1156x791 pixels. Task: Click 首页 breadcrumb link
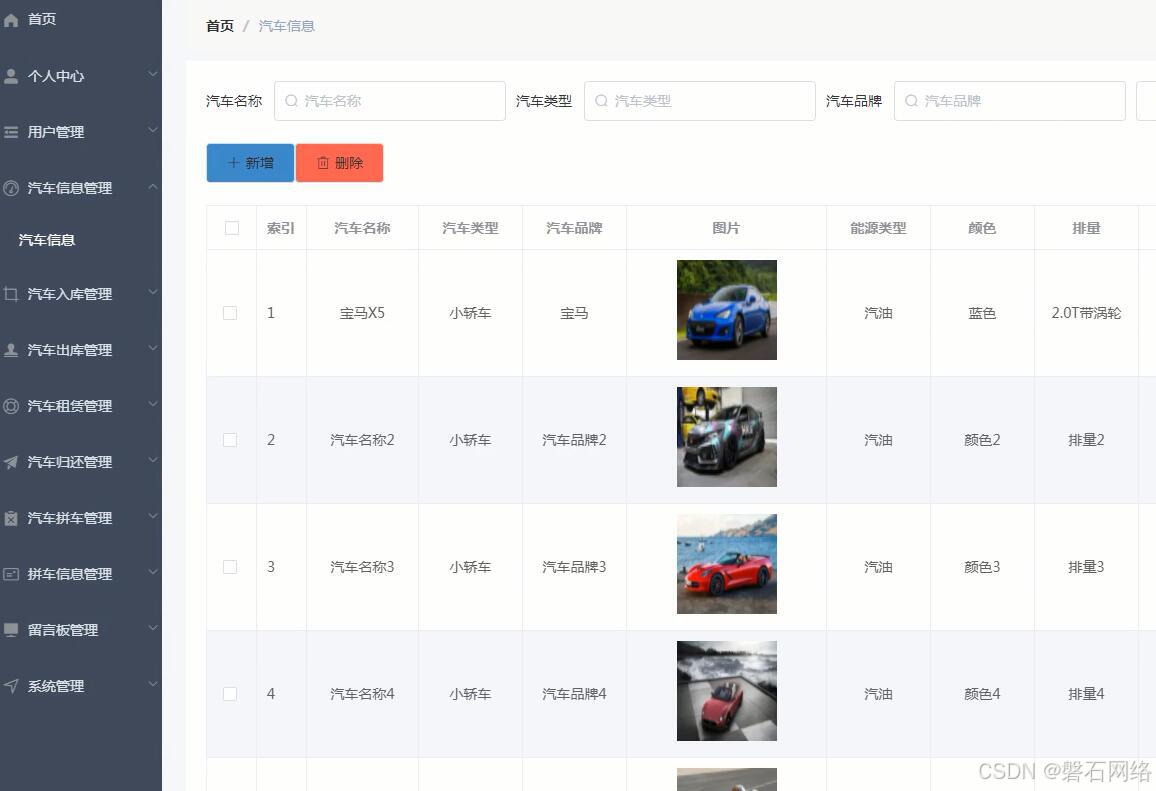click(220, 26)
